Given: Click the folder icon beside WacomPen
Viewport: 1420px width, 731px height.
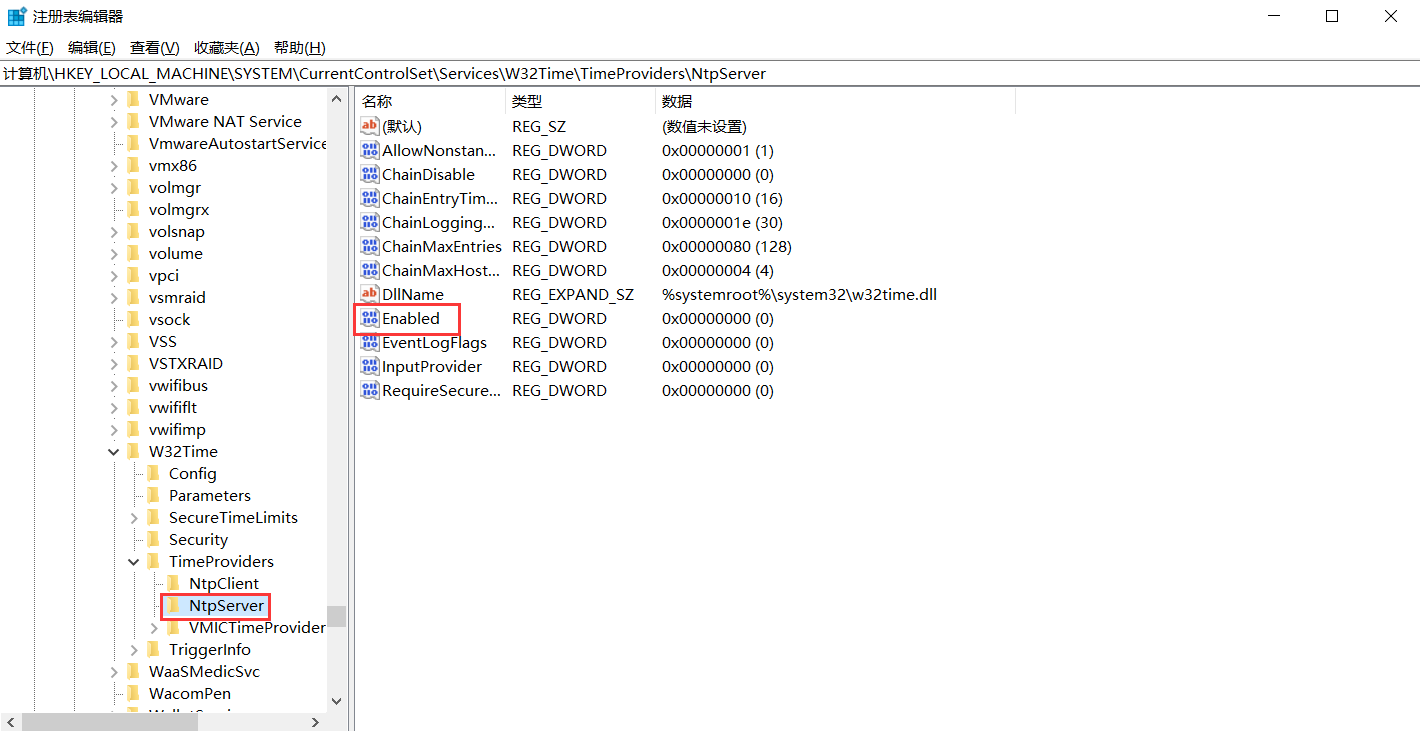Looking at the screenshot, I should pyautogui.click(x=133, y=694).
